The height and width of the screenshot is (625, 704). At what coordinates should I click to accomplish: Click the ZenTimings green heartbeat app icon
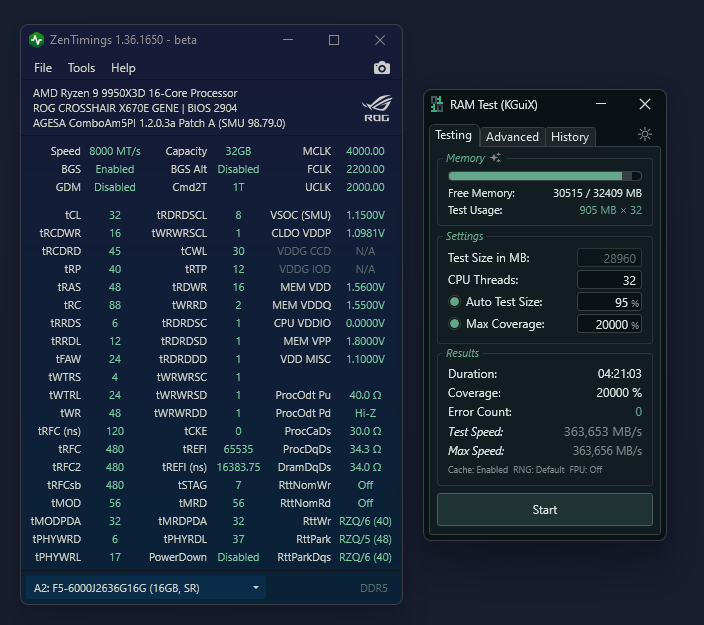[37, 40]
